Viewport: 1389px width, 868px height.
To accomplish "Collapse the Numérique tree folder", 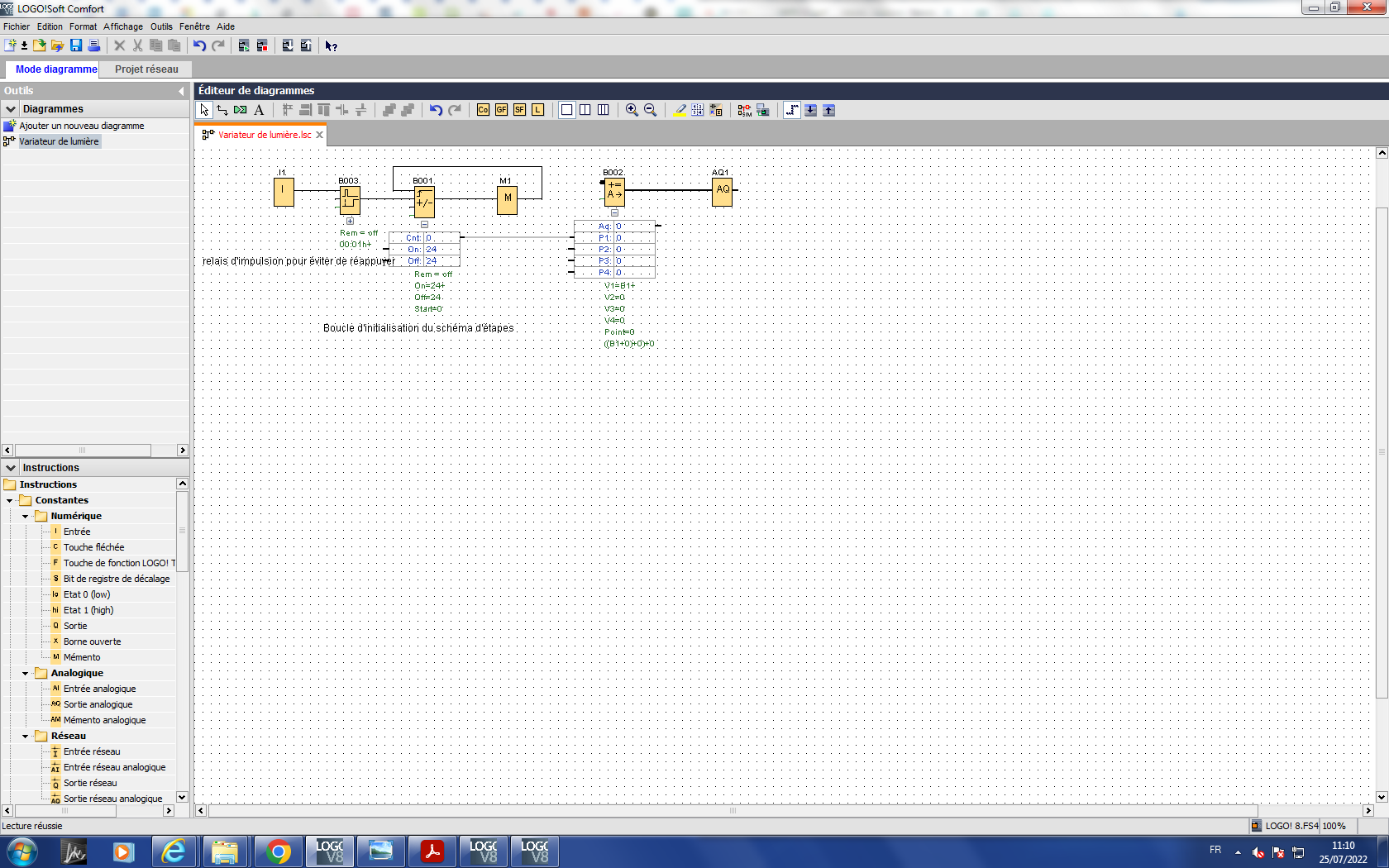I will [26, 516].
